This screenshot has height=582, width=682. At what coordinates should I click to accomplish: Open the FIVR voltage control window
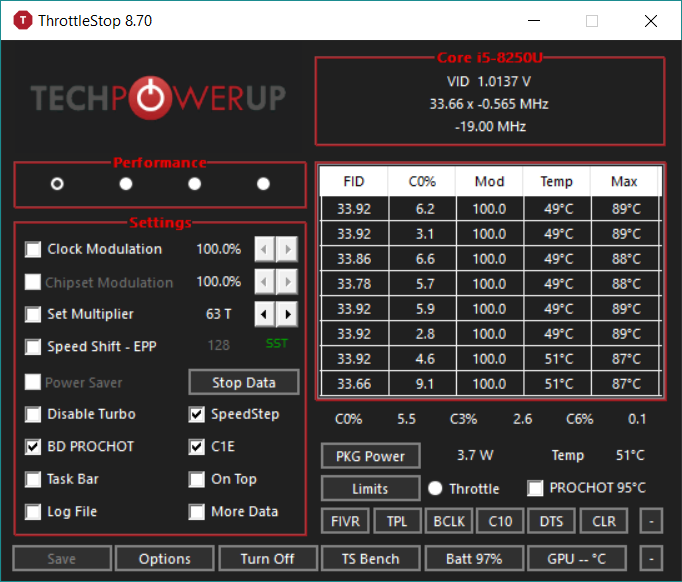click(x=345, y=521)
